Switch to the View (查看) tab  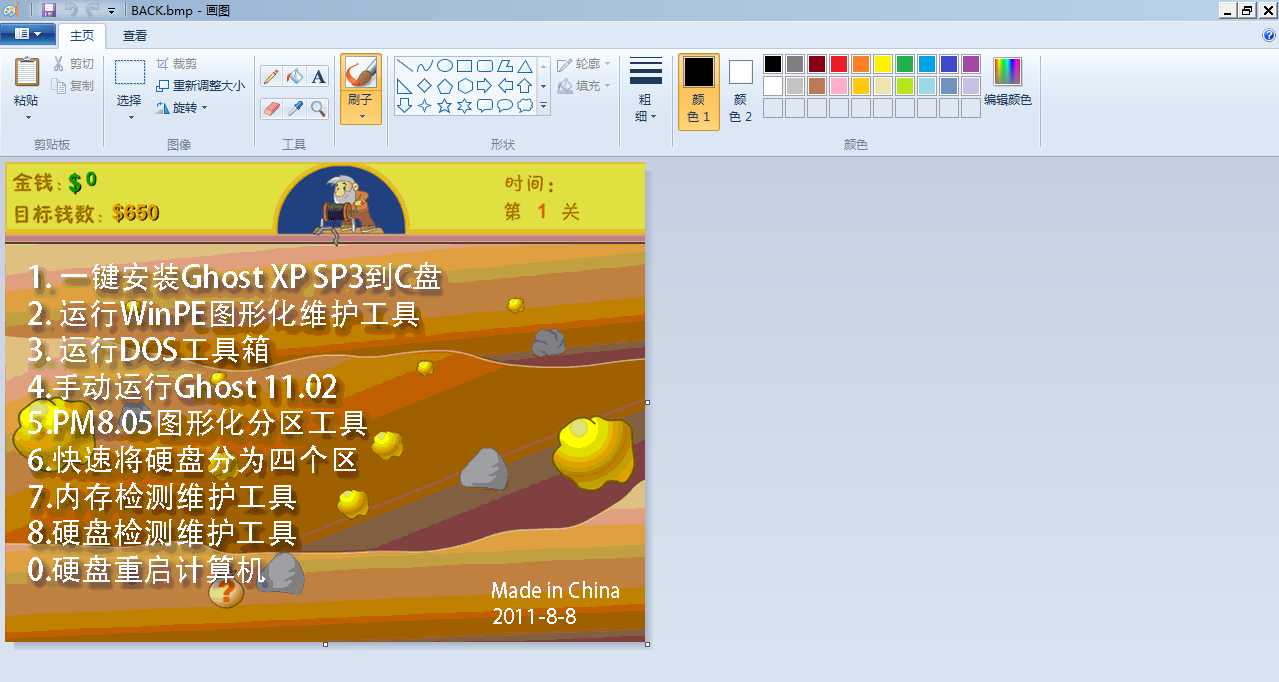pyautogui.click(x=135, y=35)
